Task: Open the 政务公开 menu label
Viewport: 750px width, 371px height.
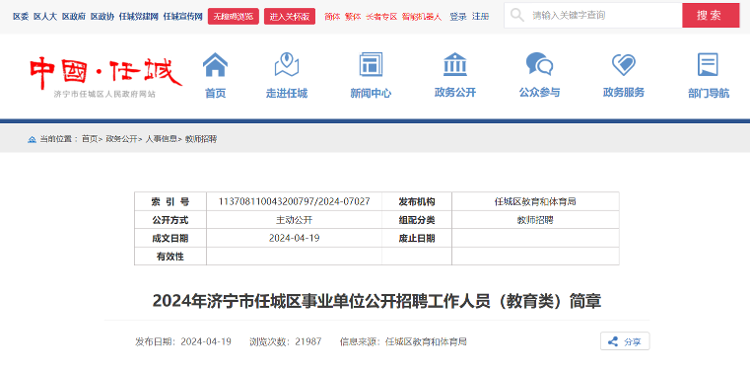Action: (x=455, y=93)
